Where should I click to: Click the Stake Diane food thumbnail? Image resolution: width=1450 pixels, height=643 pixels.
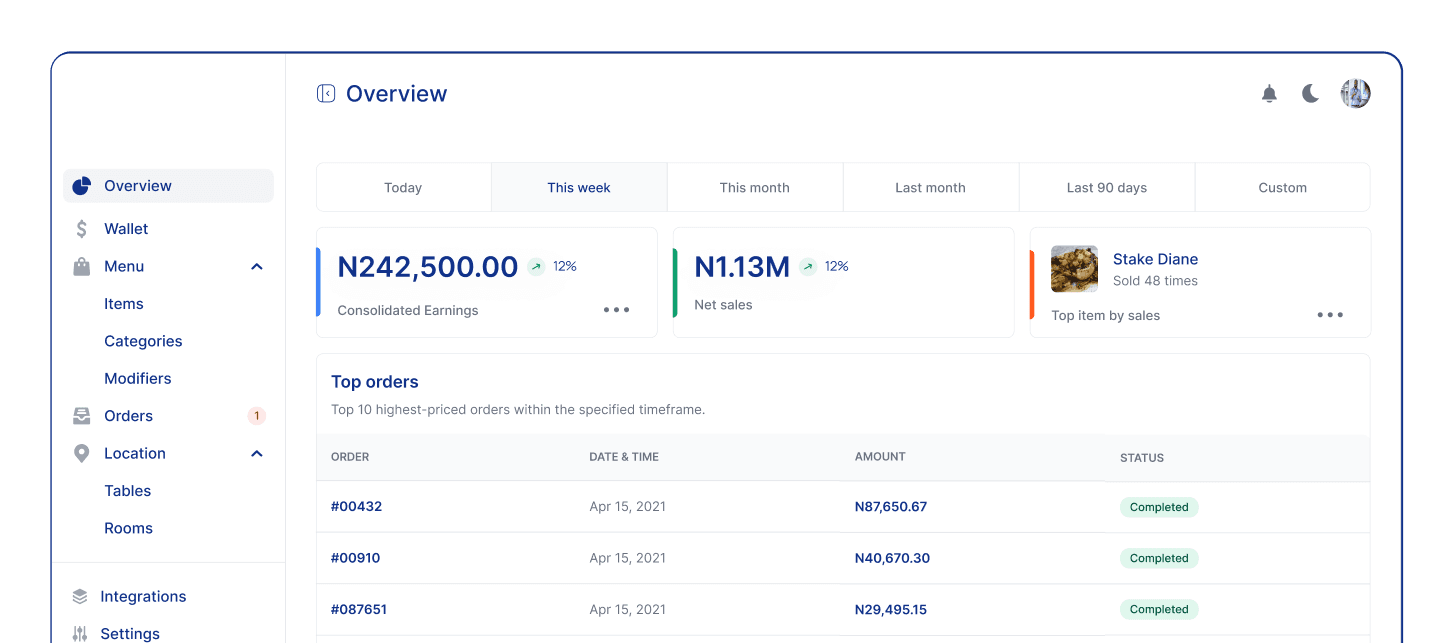pyautogui.click(x=1074, y=269)
